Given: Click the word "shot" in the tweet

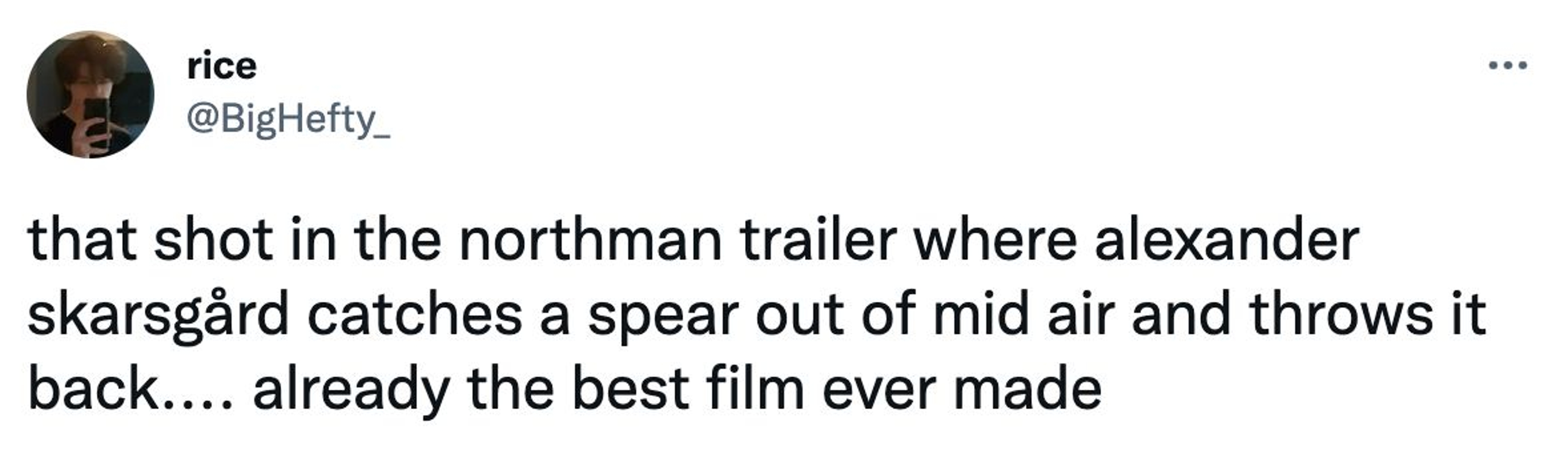Looking at the screenshot, I should click(213, 241).
